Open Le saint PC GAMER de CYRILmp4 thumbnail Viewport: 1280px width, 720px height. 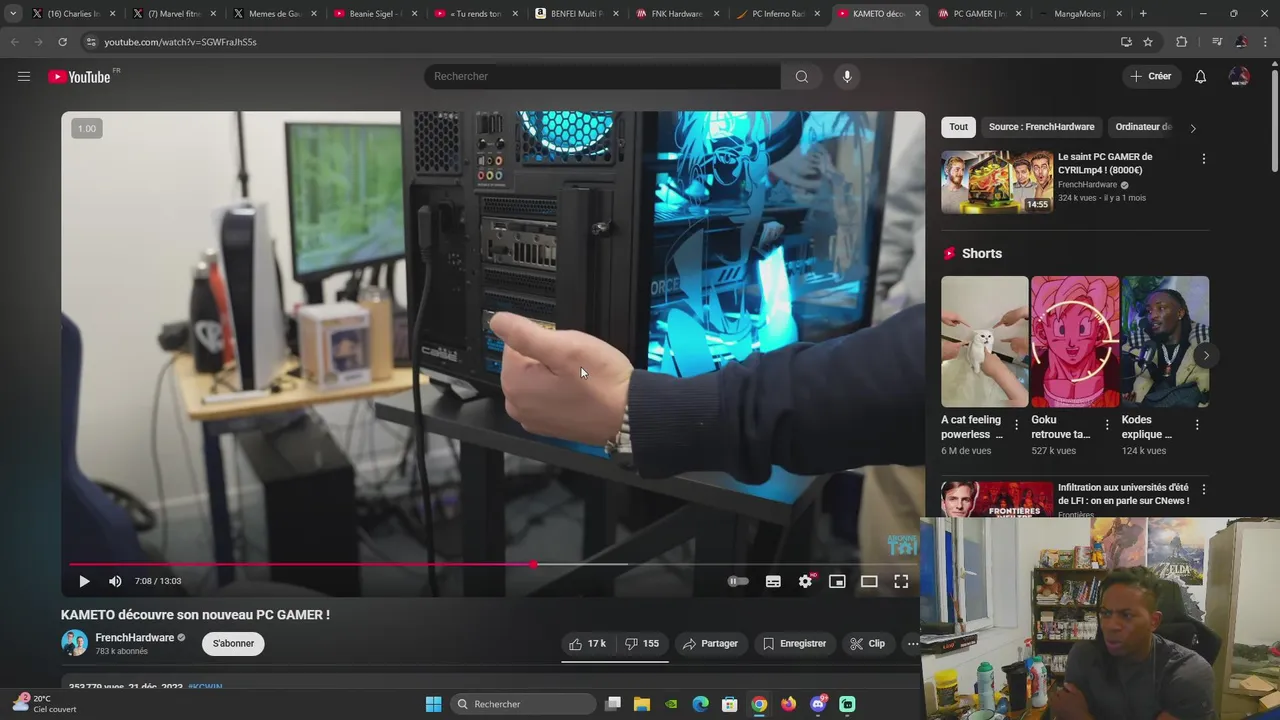(997, 182)
